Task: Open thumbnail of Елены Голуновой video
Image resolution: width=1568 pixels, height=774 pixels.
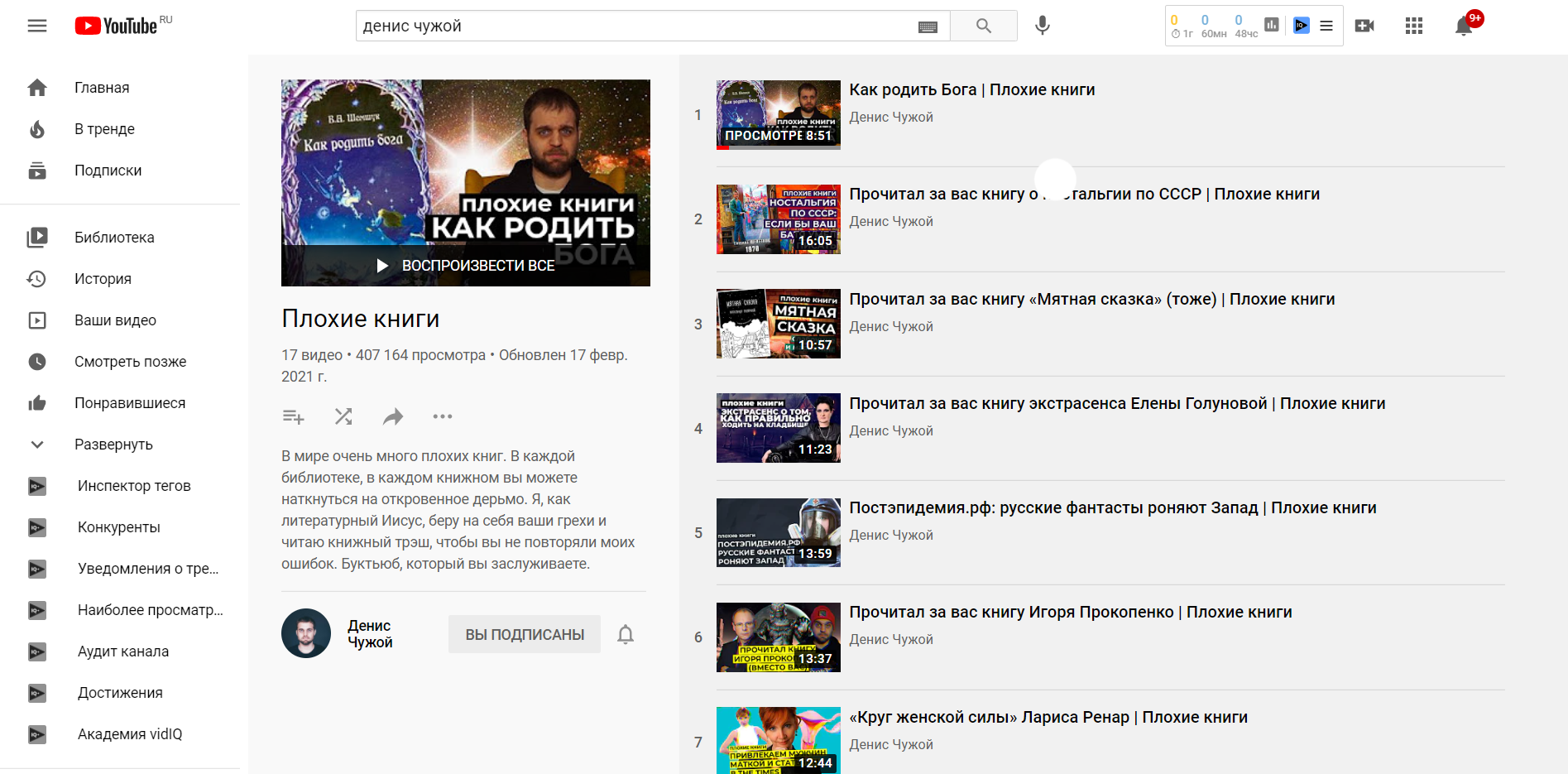Action: point(779,428)
